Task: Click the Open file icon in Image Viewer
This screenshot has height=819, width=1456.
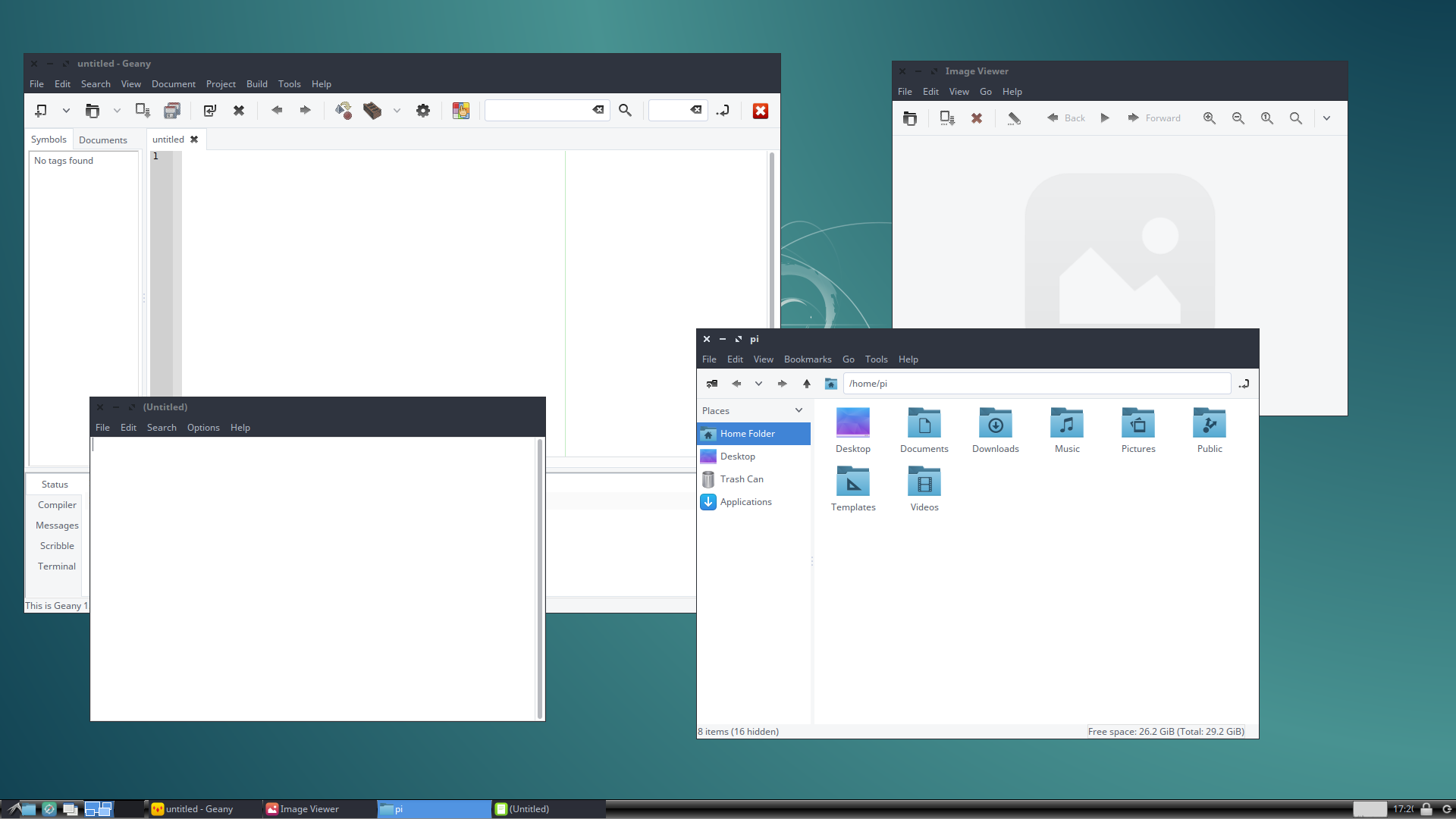Action: coord(910,118)
